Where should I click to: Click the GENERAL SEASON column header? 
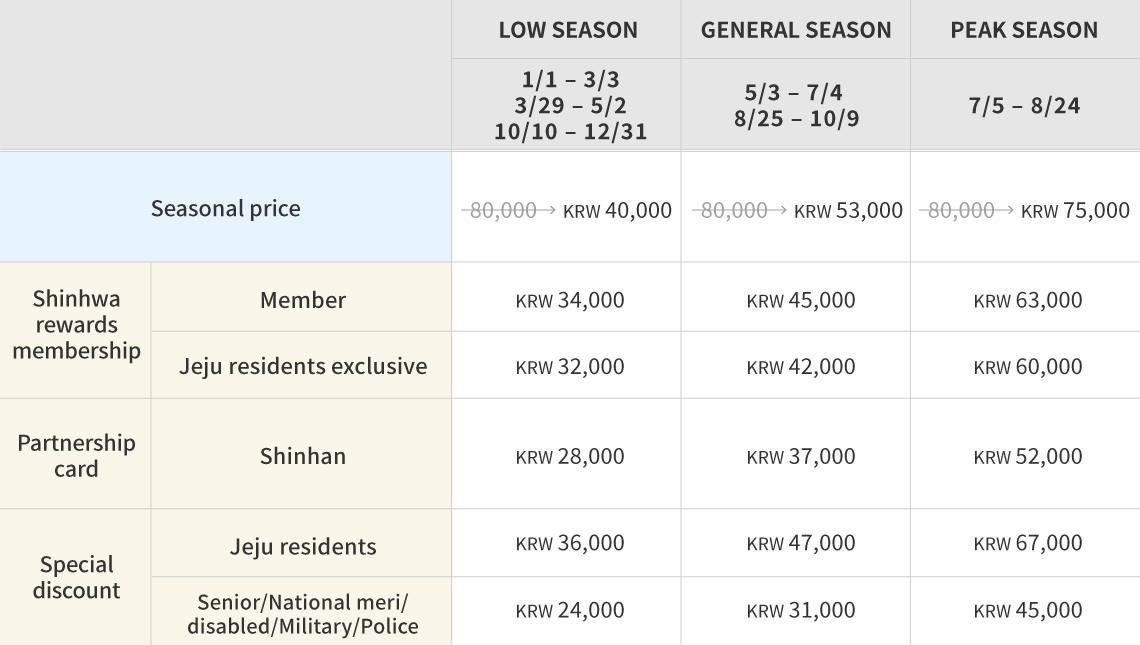coord(796,30)
